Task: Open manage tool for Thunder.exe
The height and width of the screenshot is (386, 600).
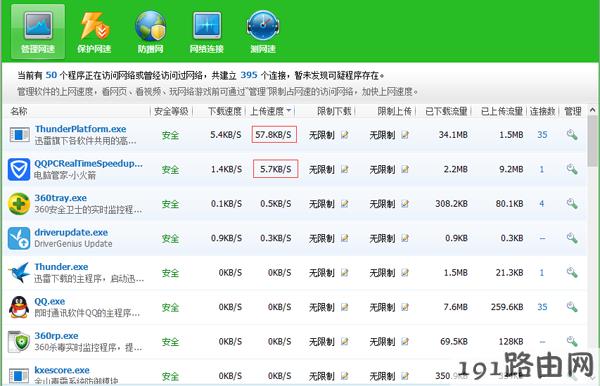Action: click(572, 272)
